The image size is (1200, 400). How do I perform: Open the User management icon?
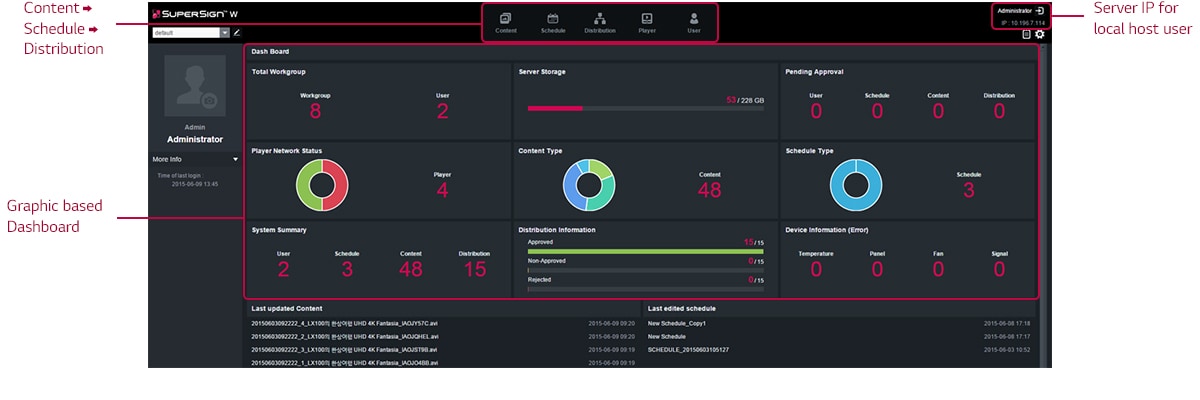(x=694, y=19)
